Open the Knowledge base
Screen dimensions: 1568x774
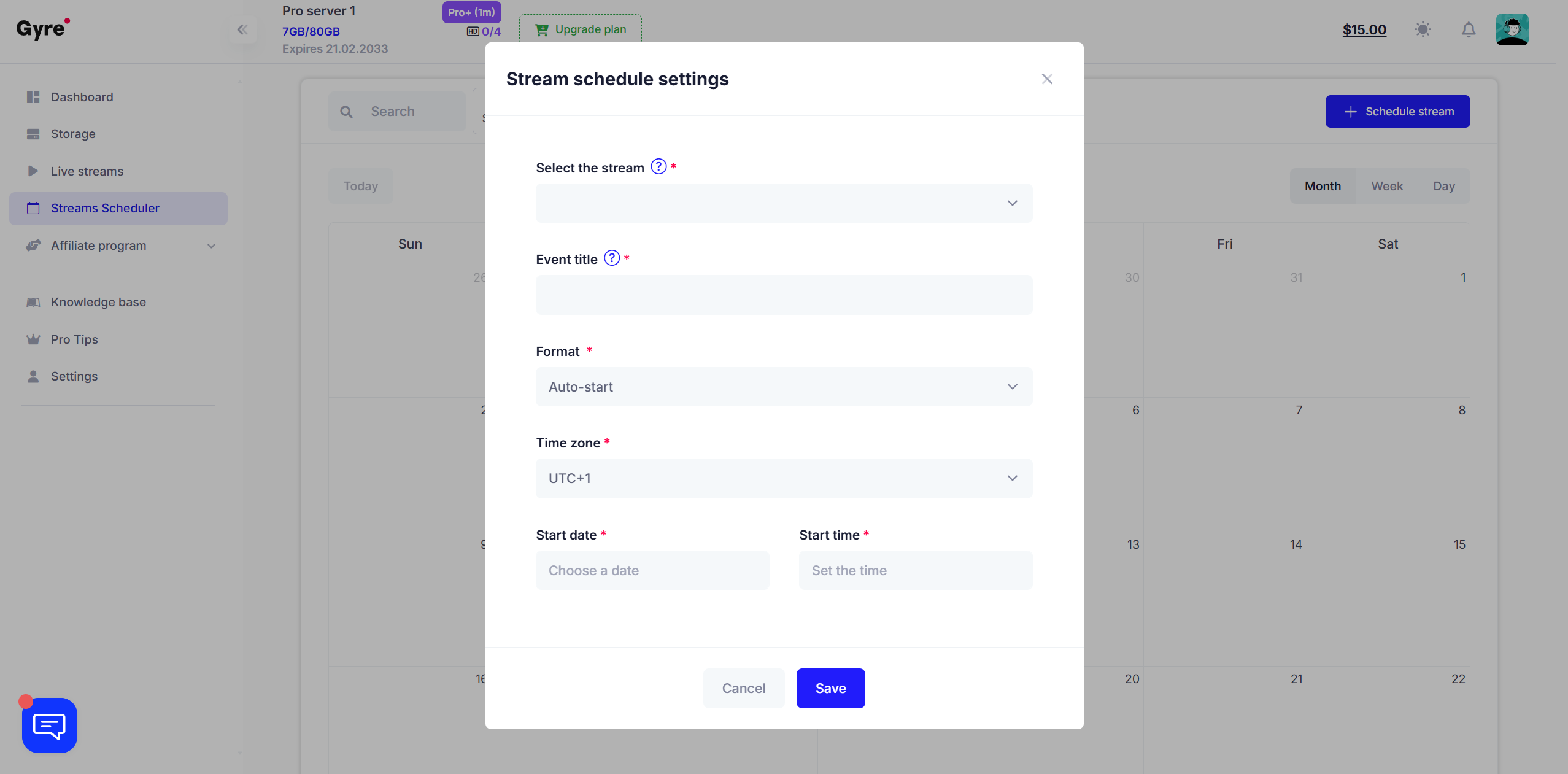tap(98, 301)
